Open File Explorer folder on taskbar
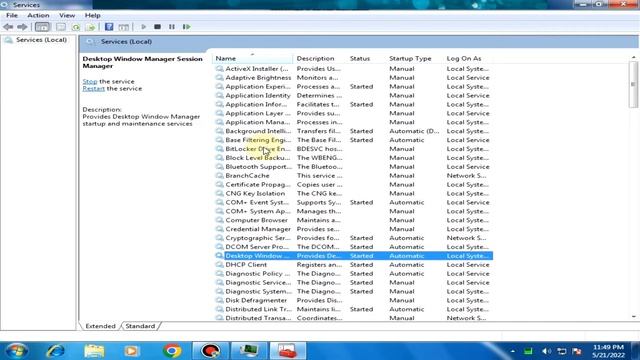 (94, 351)
